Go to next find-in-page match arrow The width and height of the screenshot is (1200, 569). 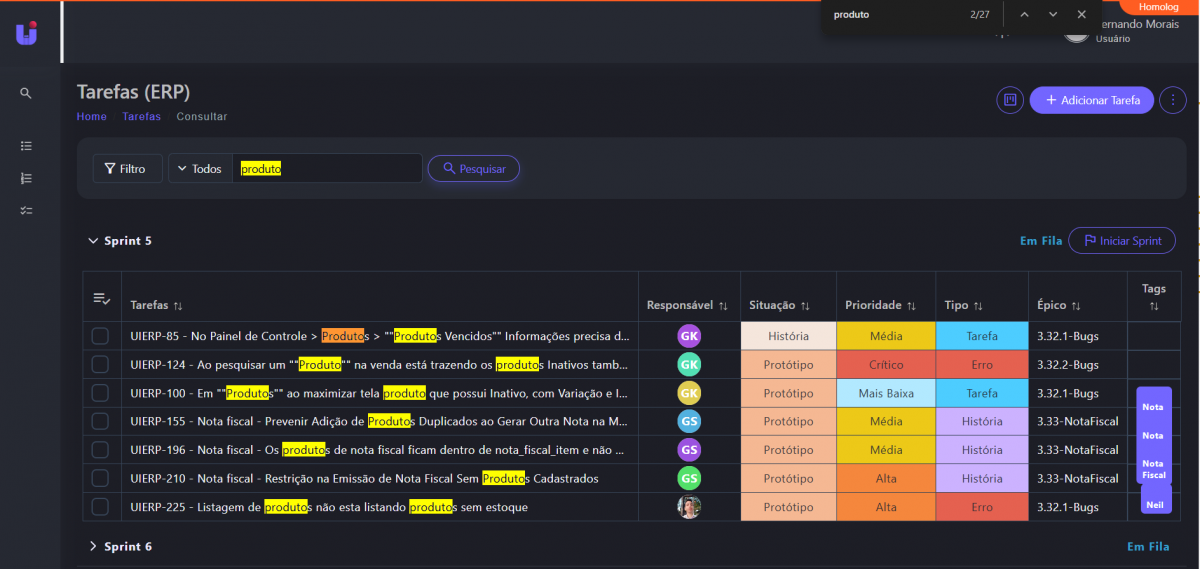click(1053, 15)
